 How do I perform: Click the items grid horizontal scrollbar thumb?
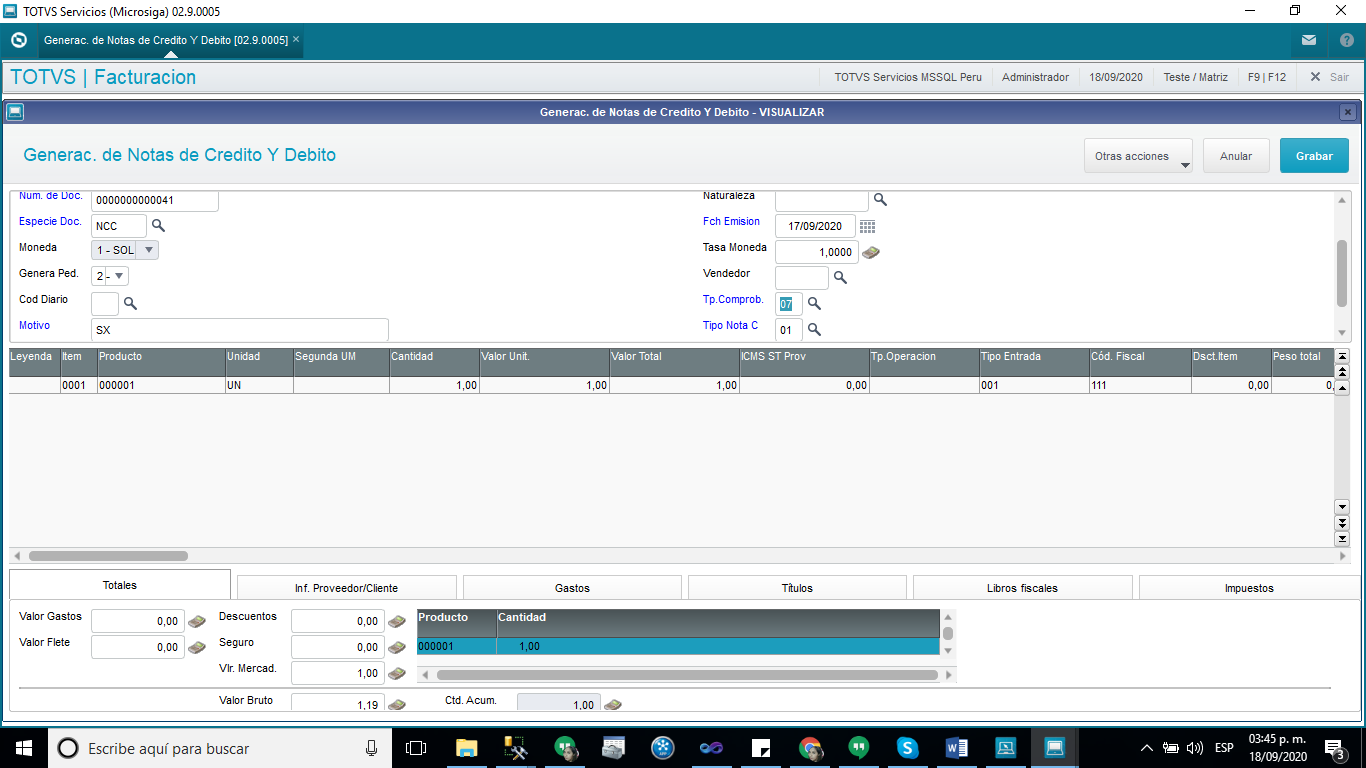click(108, 556)
